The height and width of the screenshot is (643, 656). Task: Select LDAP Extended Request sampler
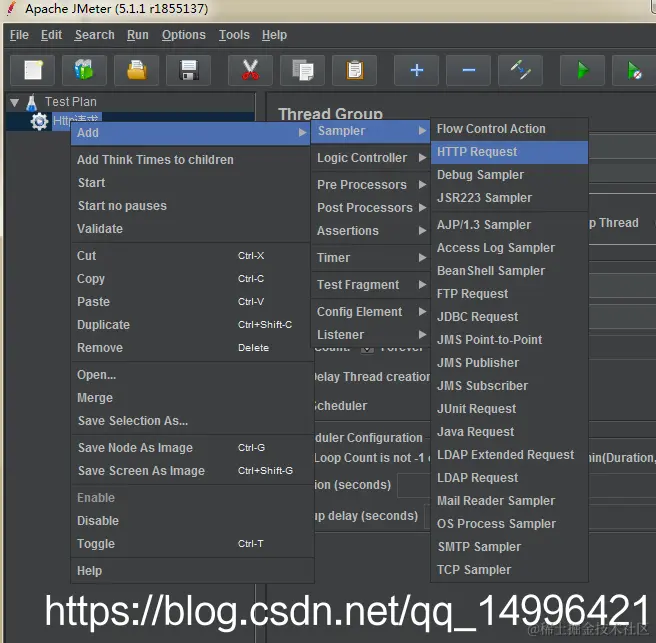[x=509, y=455]
